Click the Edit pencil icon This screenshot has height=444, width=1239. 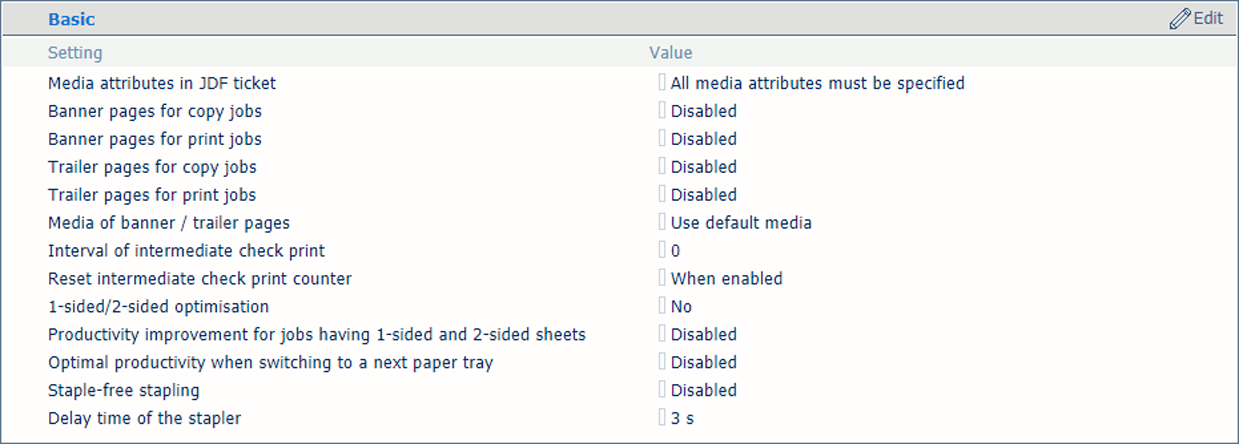1179,19
